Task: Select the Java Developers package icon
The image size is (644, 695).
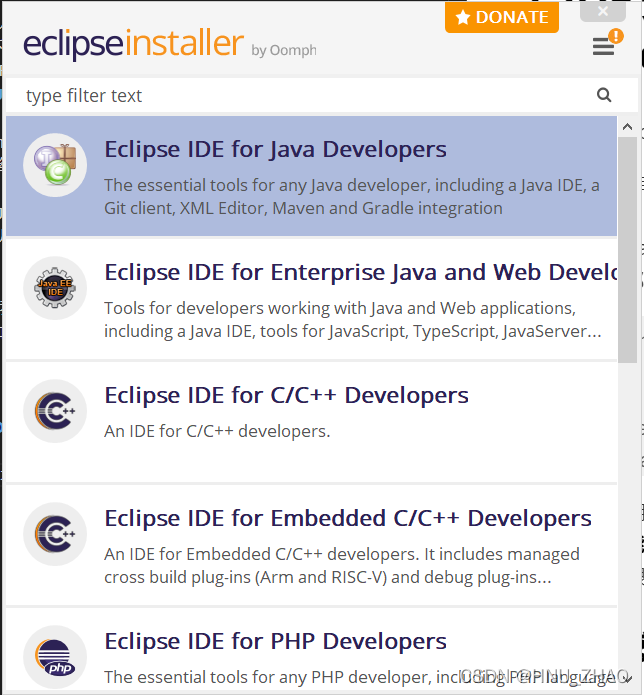Action: tap(55, 165)
